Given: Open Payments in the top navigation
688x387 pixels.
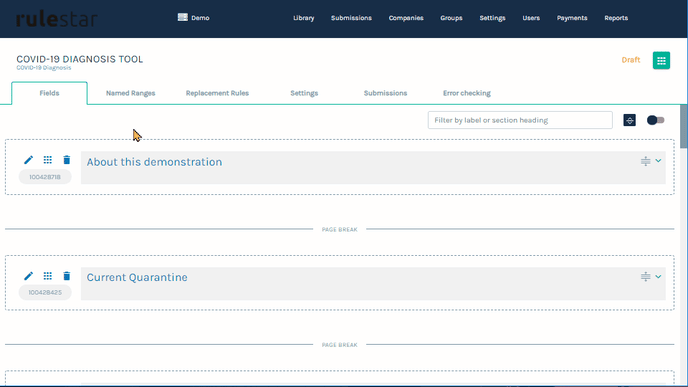Looking at the screenshot, I should point(572,18).
